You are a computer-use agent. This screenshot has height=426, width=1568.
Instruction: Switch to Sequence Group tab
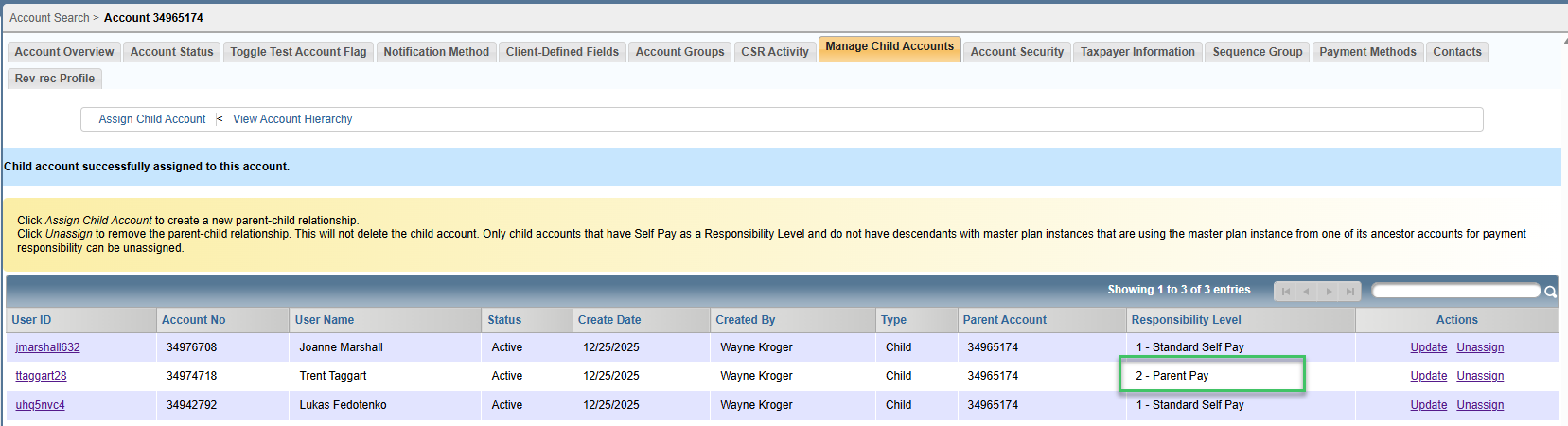1258,52
